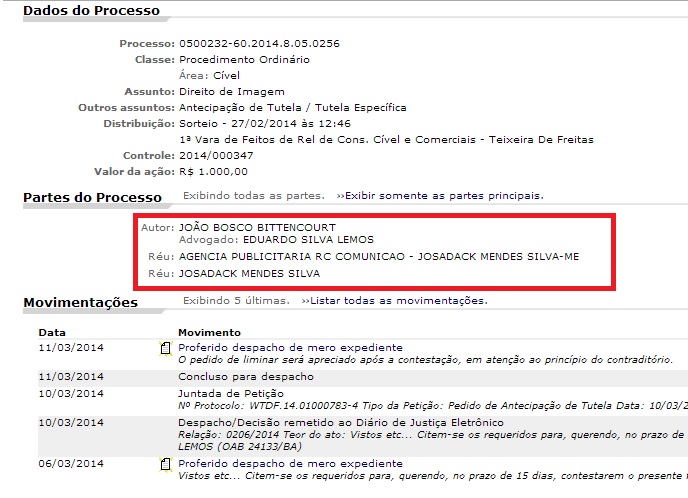The width and height of the screenshot is (688, 498).
Task: Click 'Vistos etc... Citem-se os requeridos' description under 06/03/2014
Action: click(x=433, y=476)
